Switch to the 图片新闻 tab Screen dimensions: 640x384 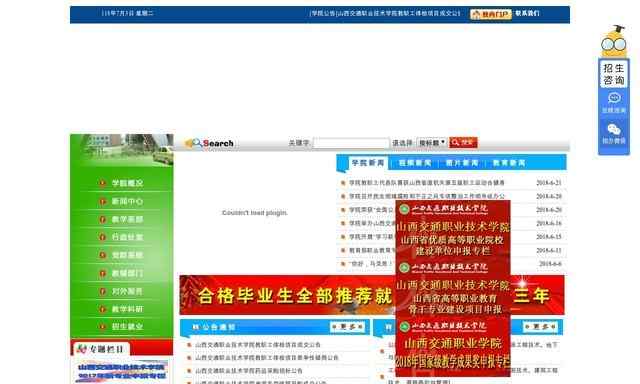tap(462, 163)
